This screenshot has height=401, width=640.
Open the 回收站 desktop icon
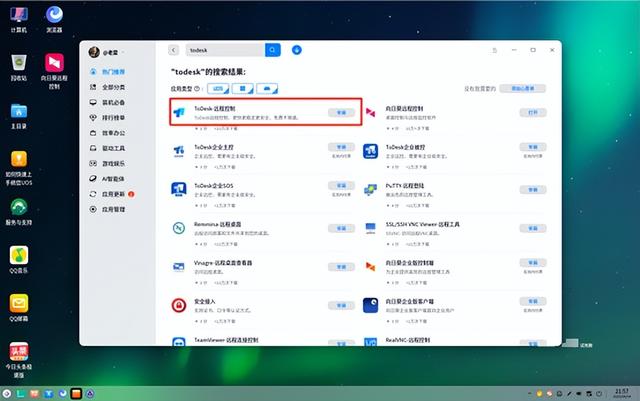click(19, 63)
